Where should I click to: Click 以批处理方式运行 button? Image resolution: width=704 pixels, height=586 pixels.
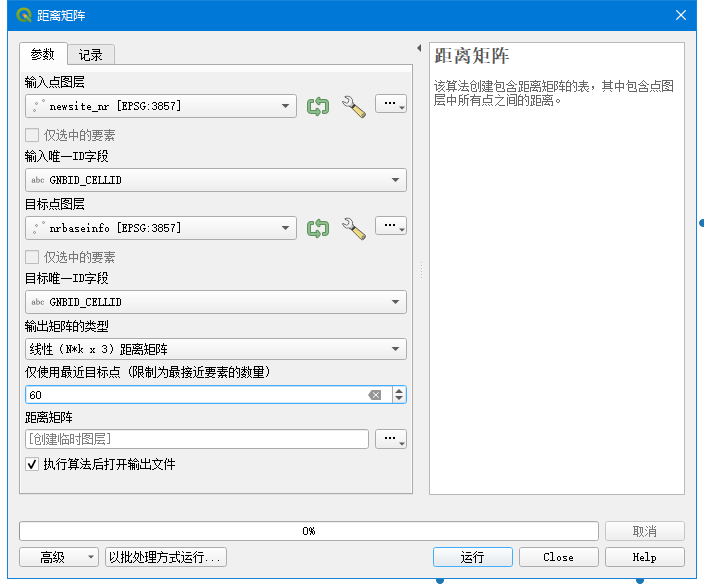[166, 557]
